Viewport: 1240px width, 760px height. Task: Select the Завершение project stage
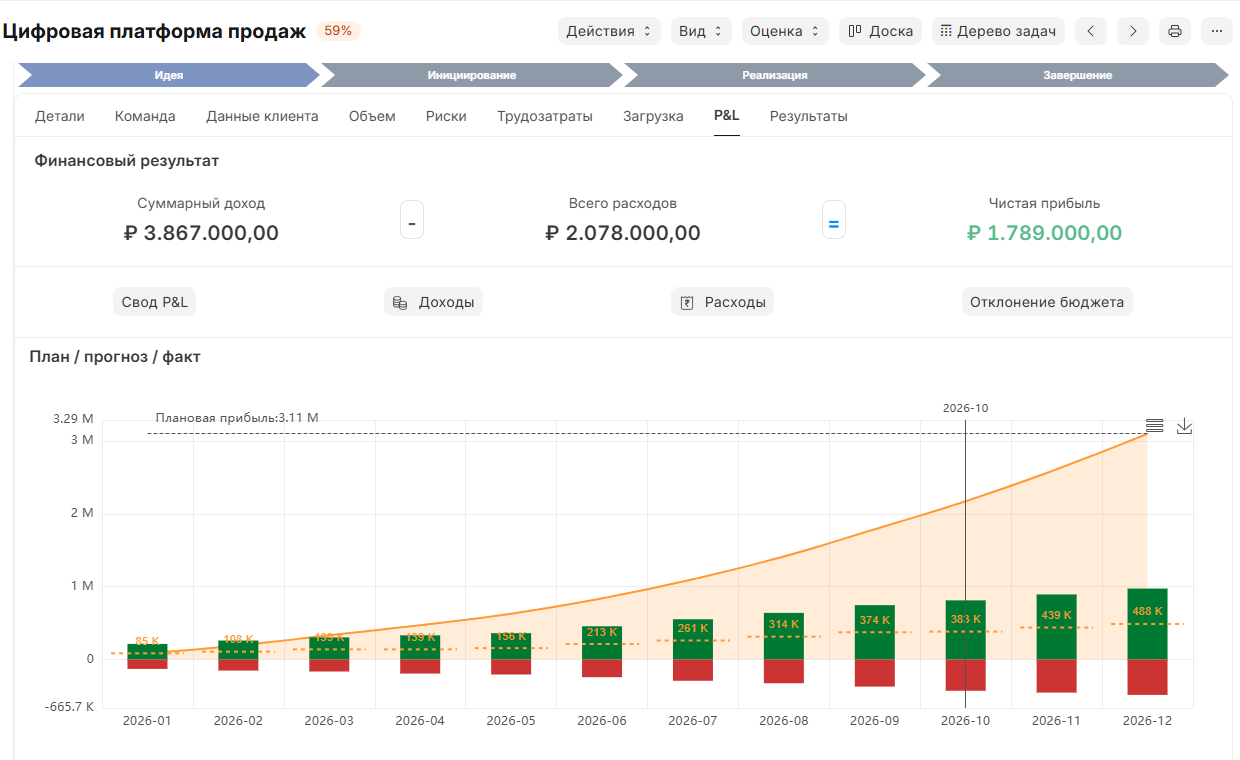coord(1077,75)
